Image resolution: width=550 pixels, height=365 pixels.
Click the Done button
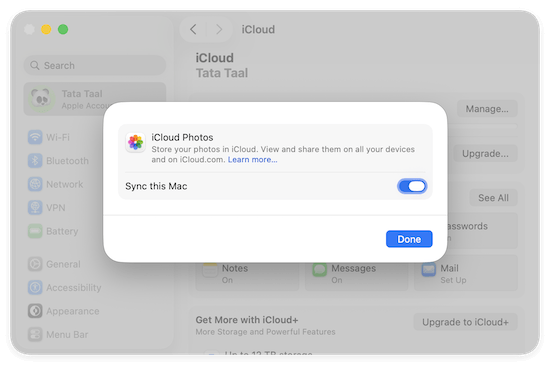(x=409, y=239)
